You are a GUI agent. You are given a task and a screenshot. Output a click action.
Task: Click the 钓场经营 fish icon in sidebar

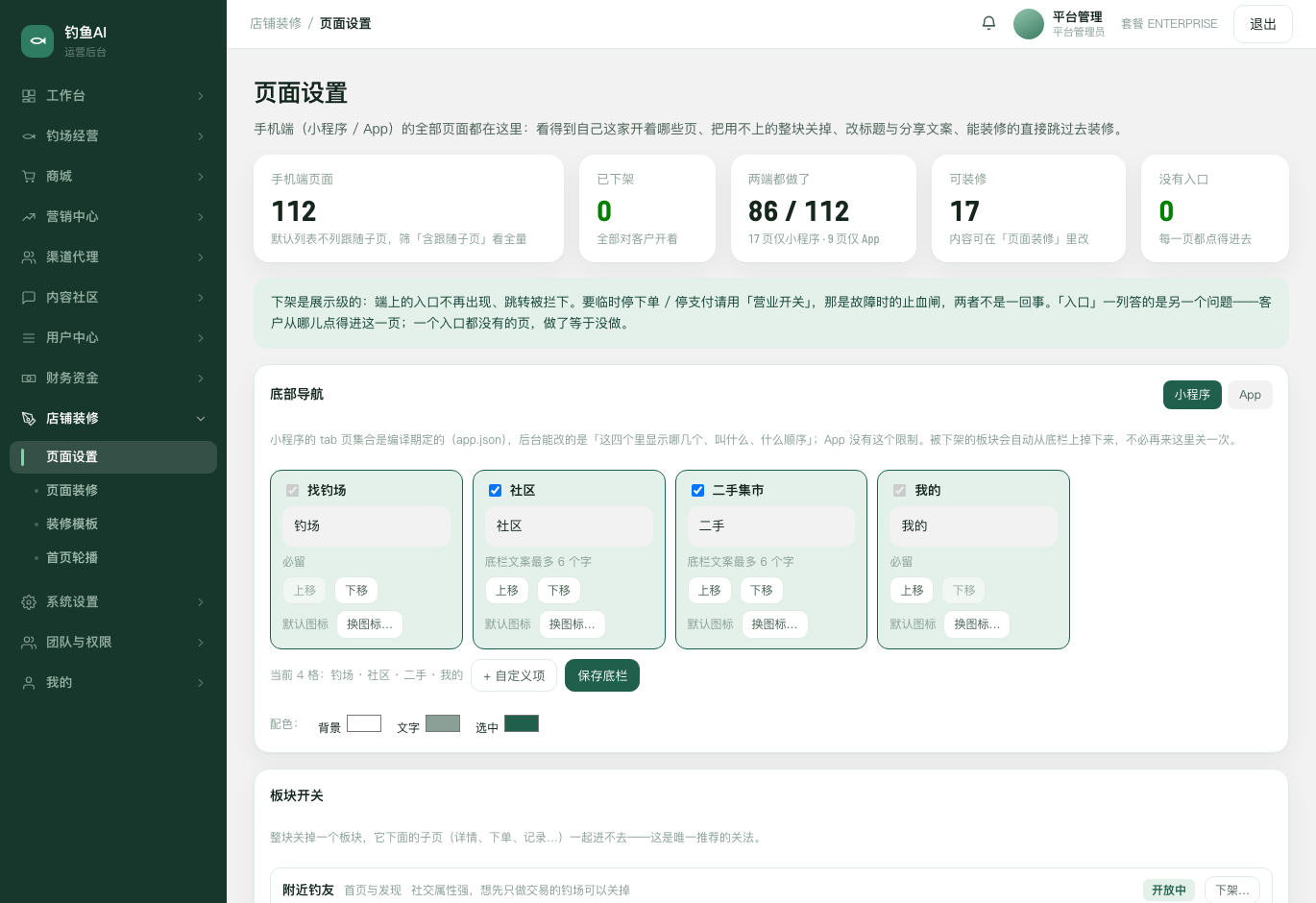click(29, 136)
